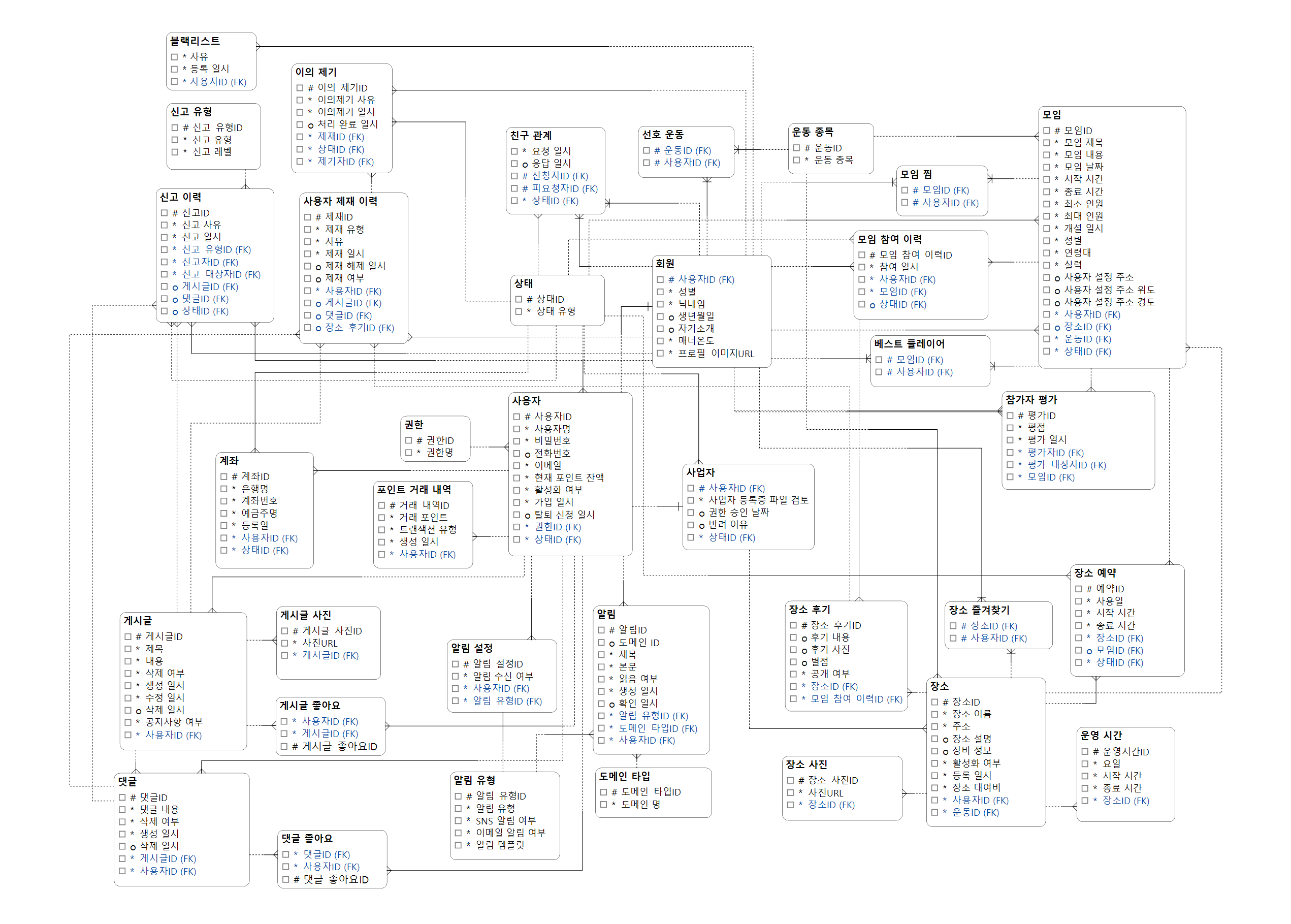The width and height of the screenshot is (1291, 924).
Task: Click the 이의 제기 entity title
Action: (x=316, y=72)
